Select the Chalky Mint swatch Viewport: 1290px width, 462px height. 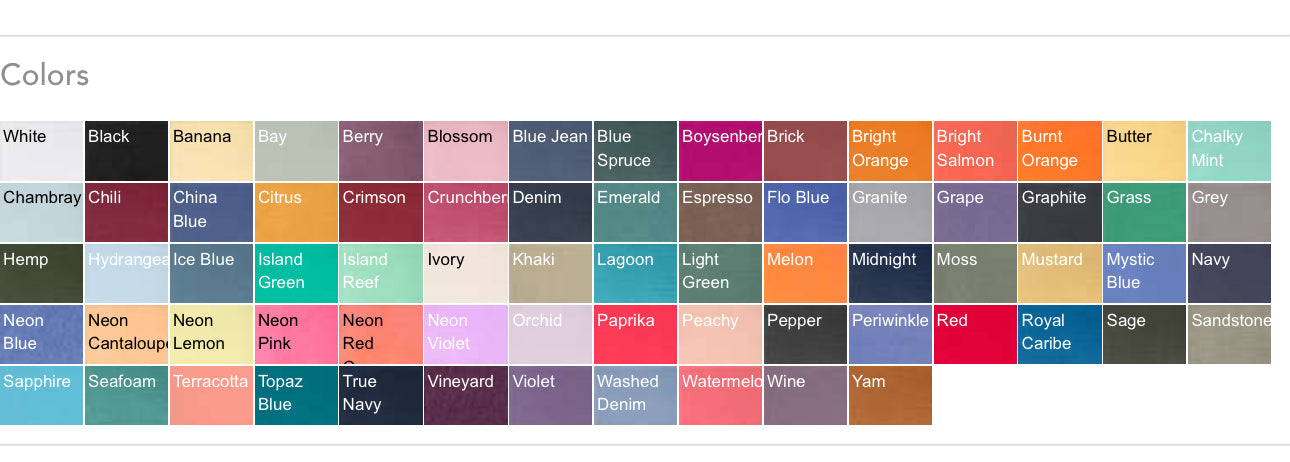[x=1229, y=151]
